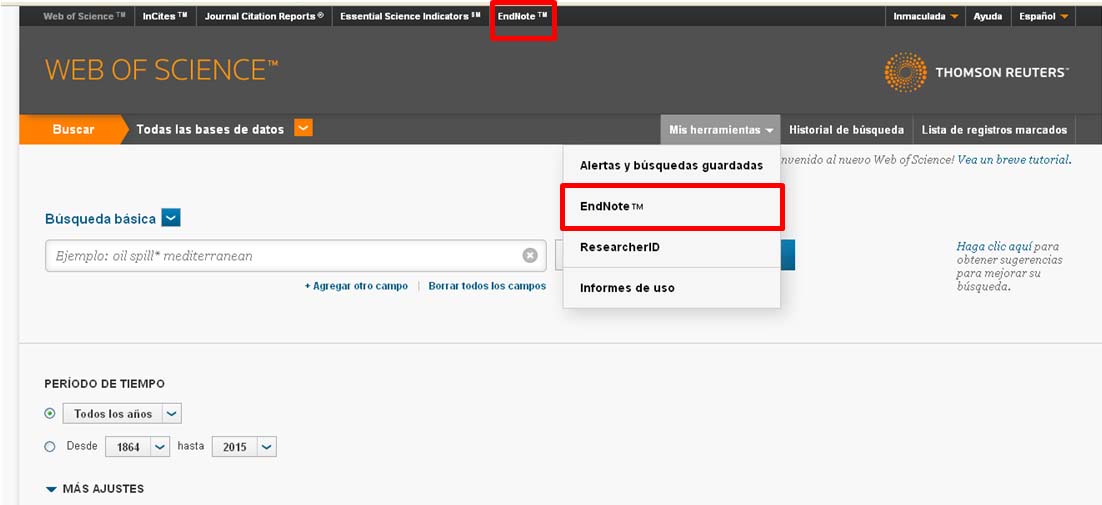Open Lista de registros marcados
This screenshot has width=1102, height=505.
click(994, 130)
